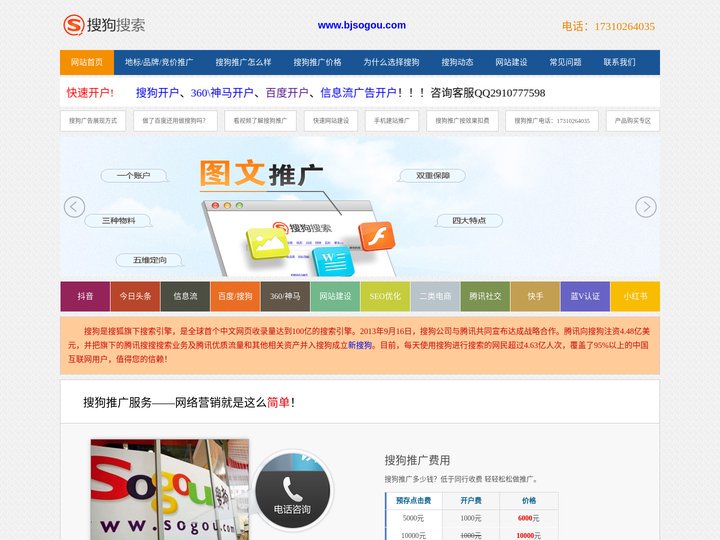720x540 pixels.
Task: Select the 信息流 category tile
Action: [185, 297]
